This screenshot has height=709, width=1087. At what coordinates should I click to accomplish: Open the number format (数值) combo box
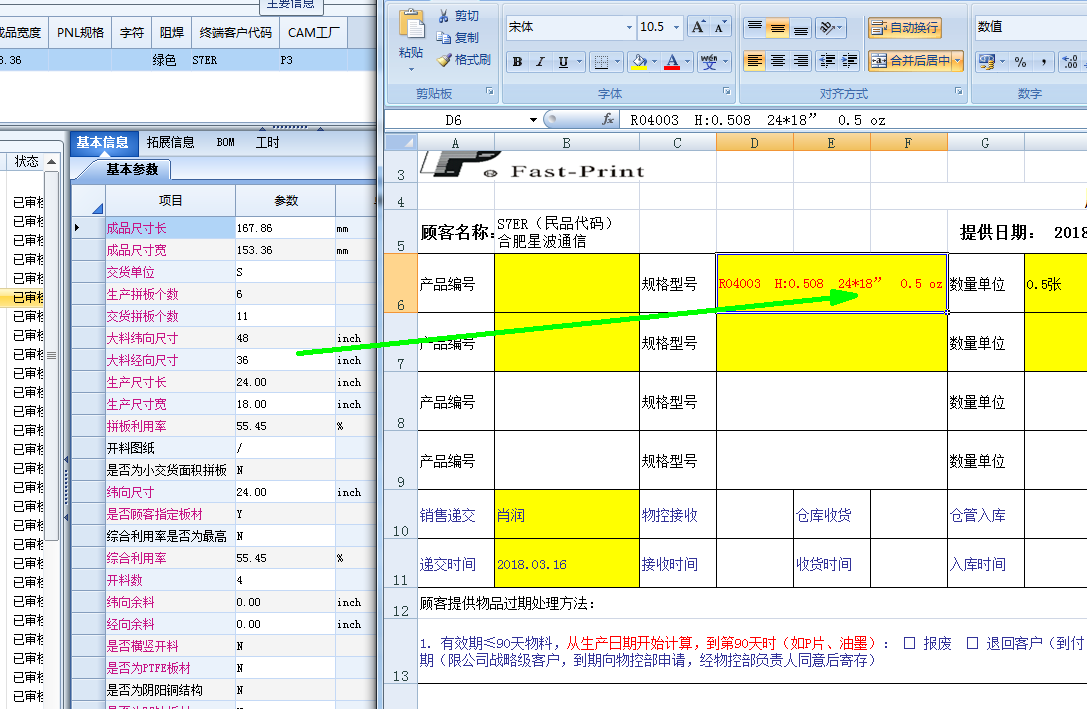(x=1030, y=27)
